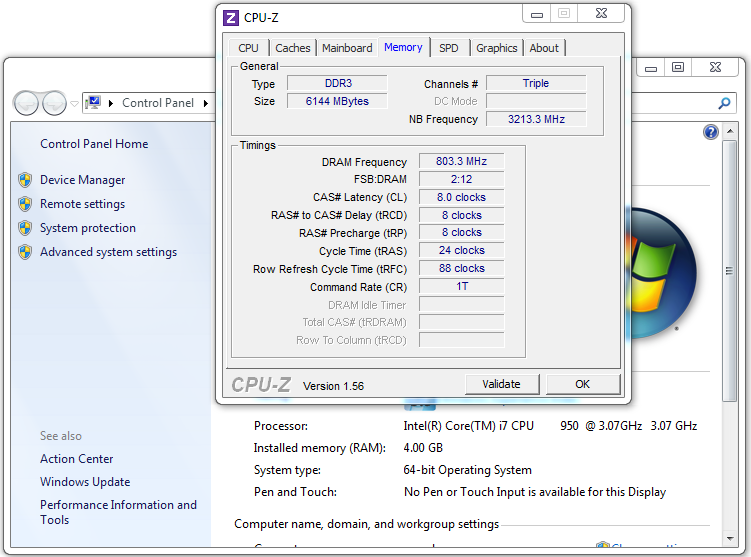Open Performance Information and Tools link
Viewport: 751px width, 557px height.
point(118,512)
